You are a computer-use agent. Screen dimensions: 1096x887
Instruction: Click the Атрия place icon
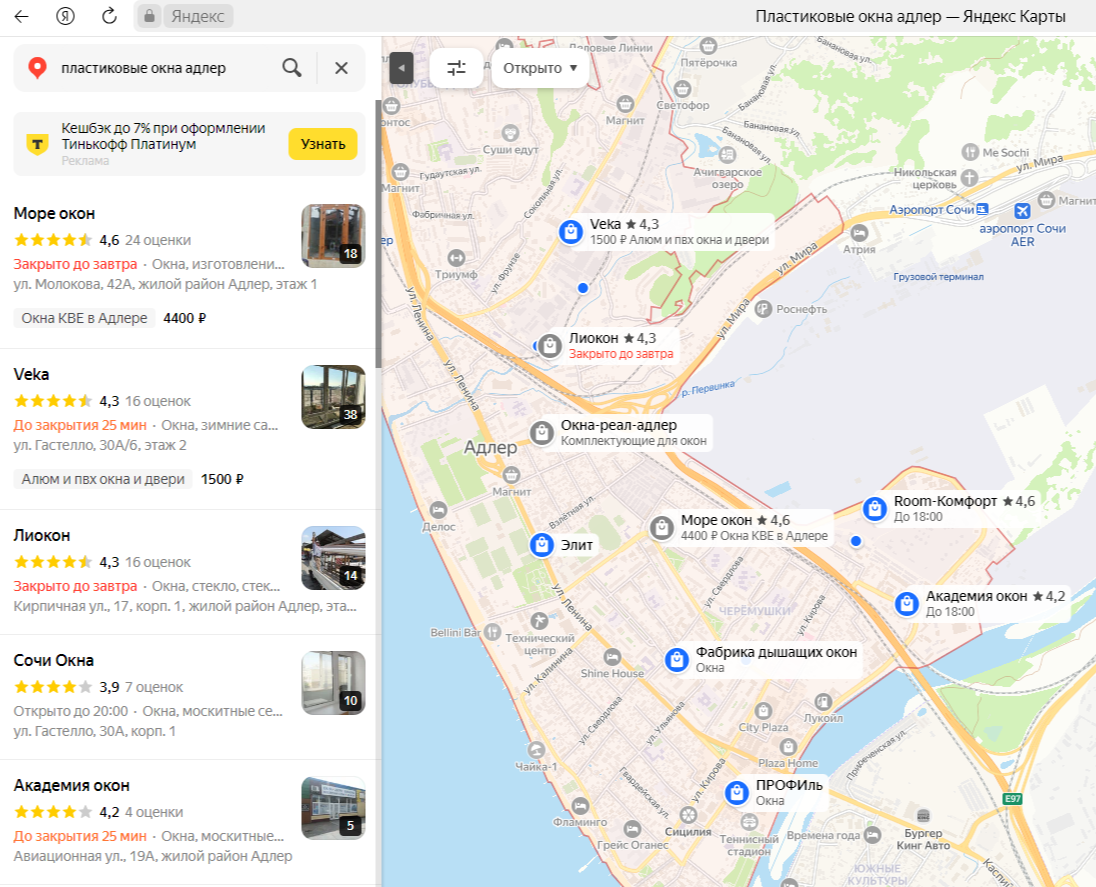(x=859, y=233)
